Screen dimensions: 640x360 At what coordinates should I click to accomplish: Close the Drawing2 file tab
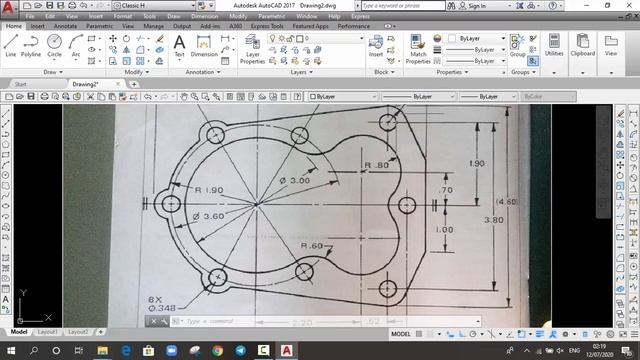click(118, 84)
